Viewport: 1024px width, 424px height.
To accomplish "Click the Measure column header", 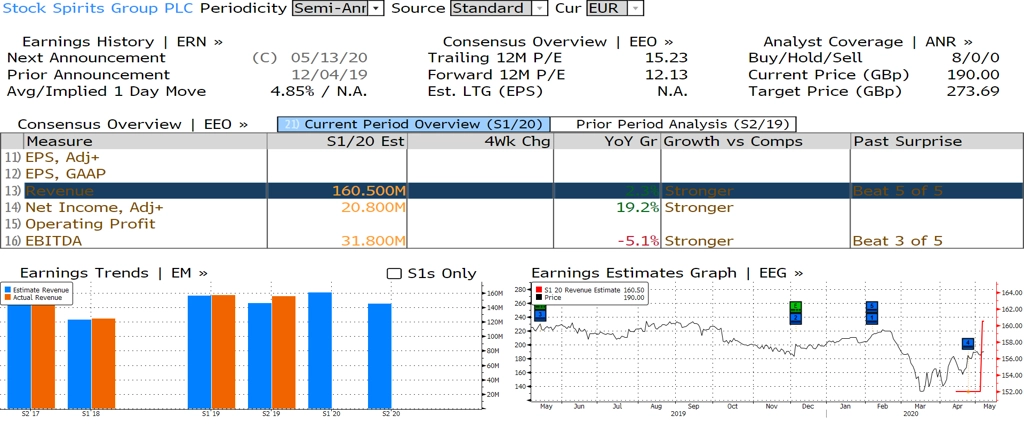I will pyautogui.click(x=145, y=141).
